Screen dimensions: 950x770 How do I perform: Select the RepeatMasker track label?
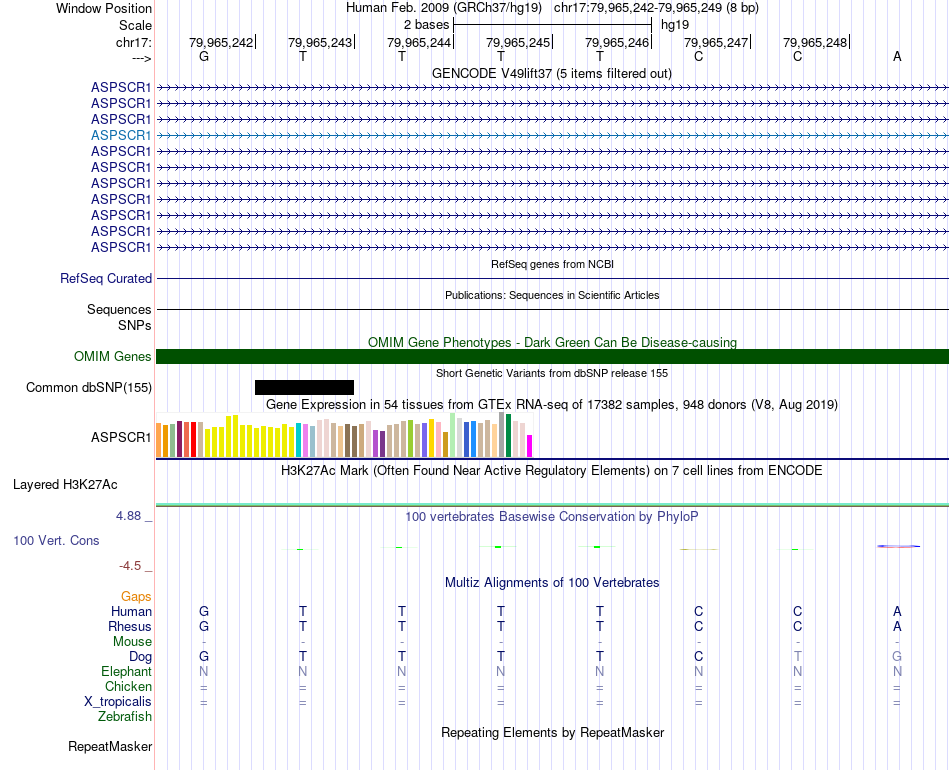click(110, 746)
